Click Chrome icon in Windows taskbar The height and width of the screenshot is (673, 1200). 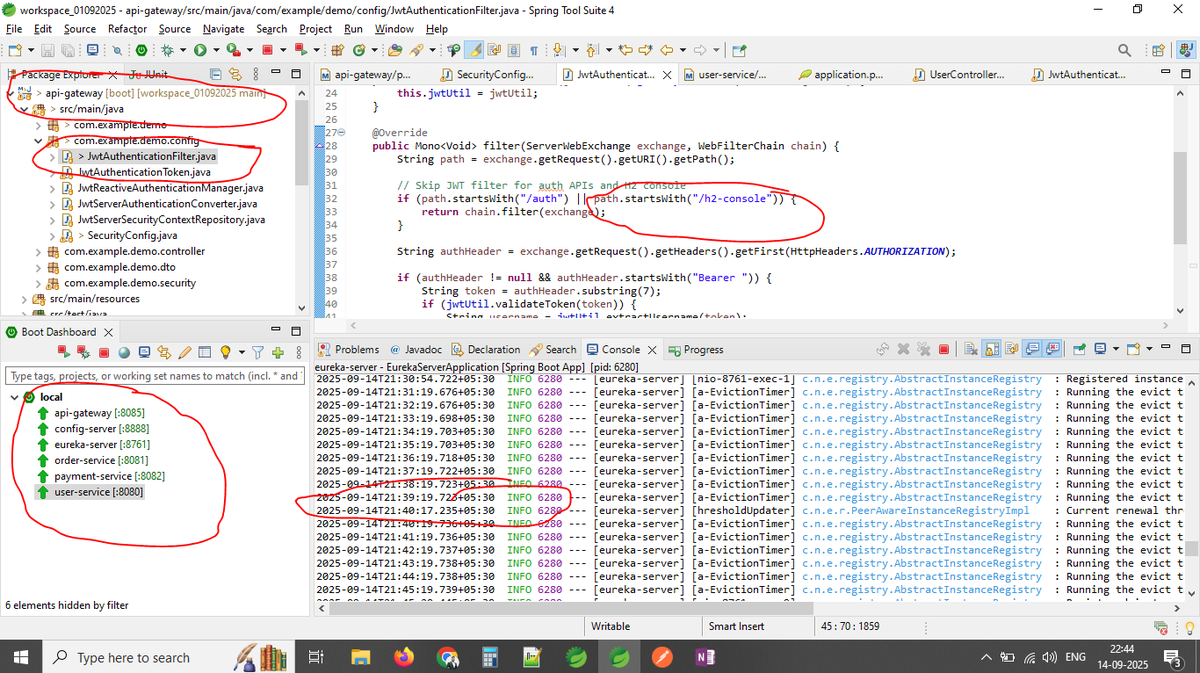[447, 657]
